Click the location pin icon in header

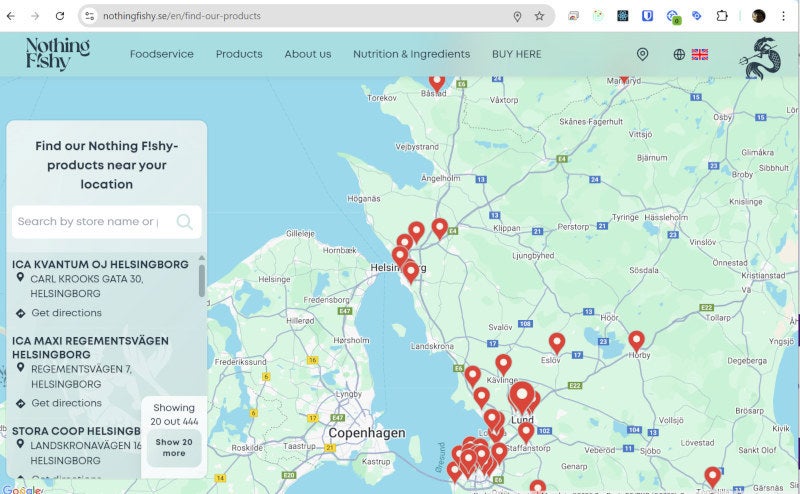(642, 54)
